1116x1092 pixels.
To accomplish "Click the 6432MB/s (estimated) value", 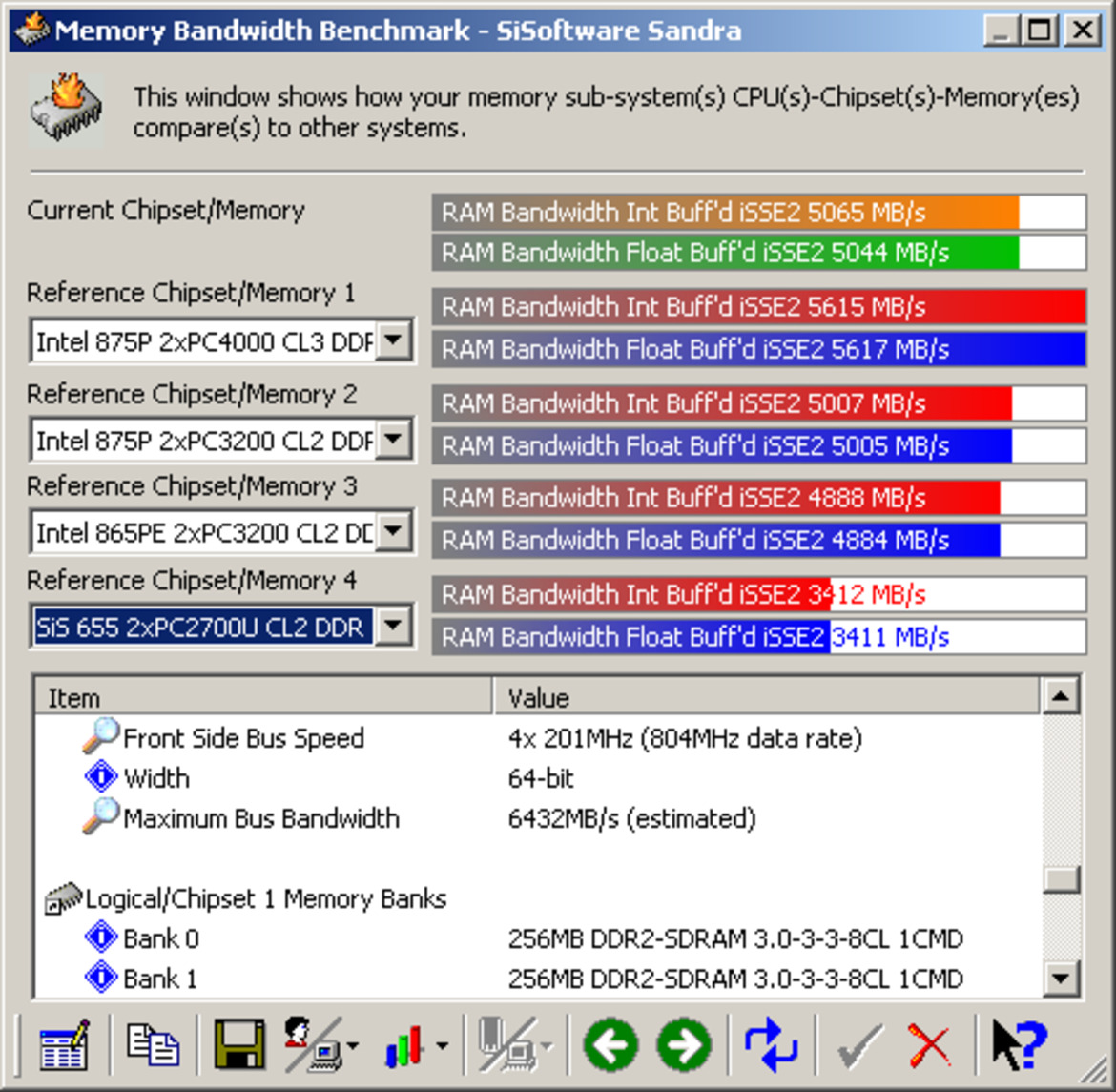I will pos(632,818).
